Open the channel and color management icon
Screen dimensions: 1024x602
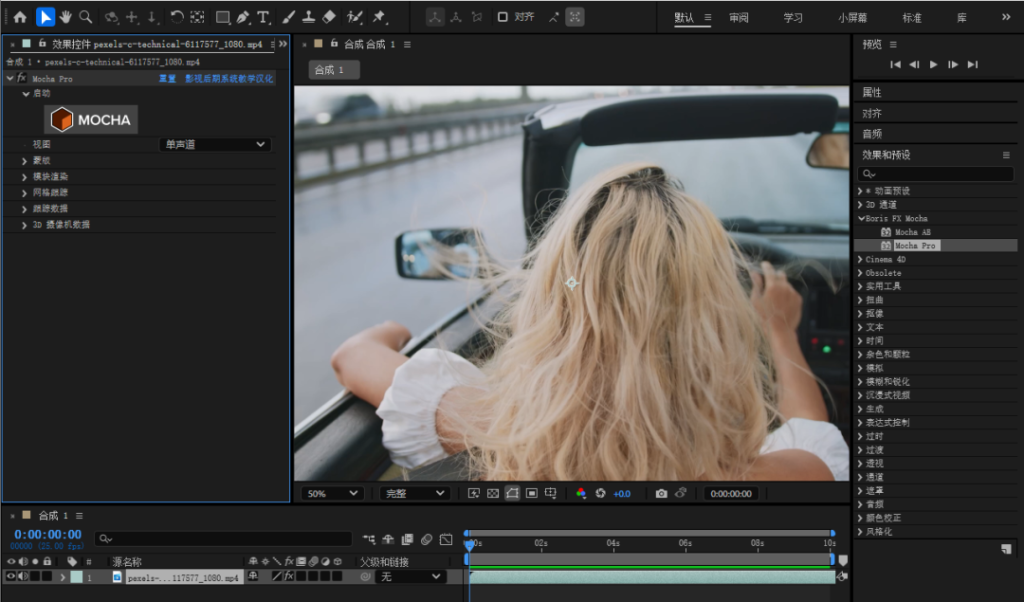583,492
